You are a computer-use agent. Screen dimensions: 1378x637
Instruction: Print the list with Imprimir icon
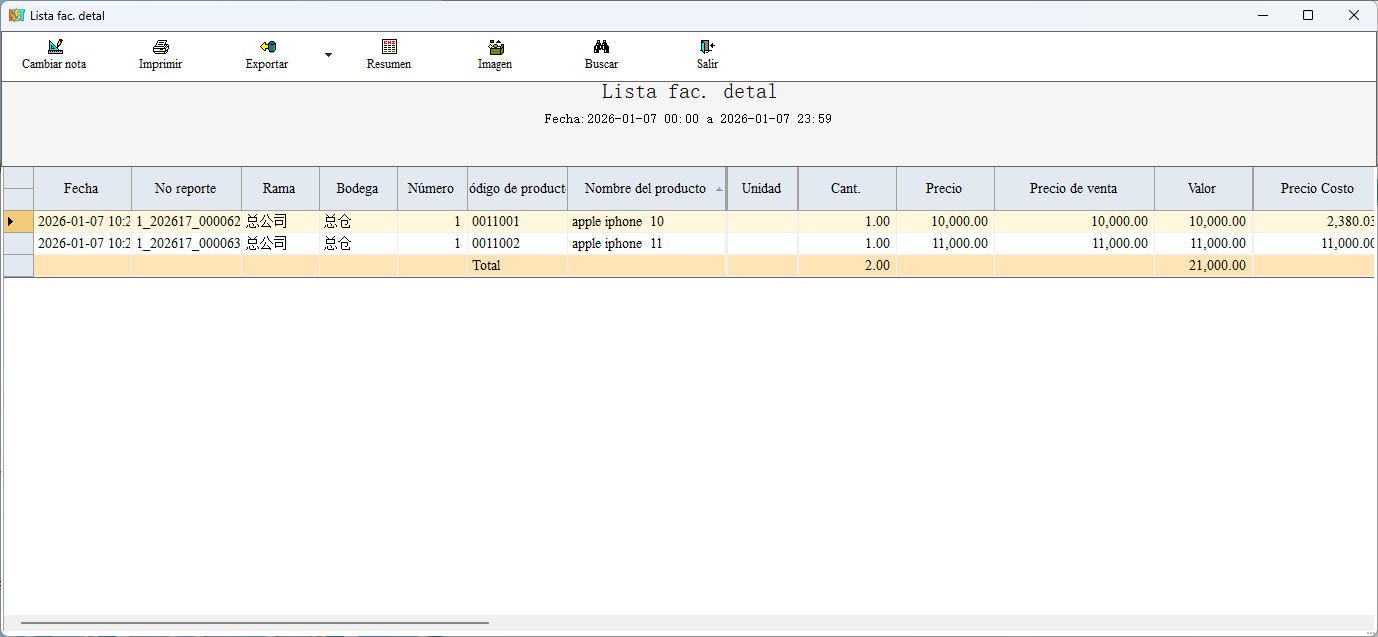pos(160,47)
